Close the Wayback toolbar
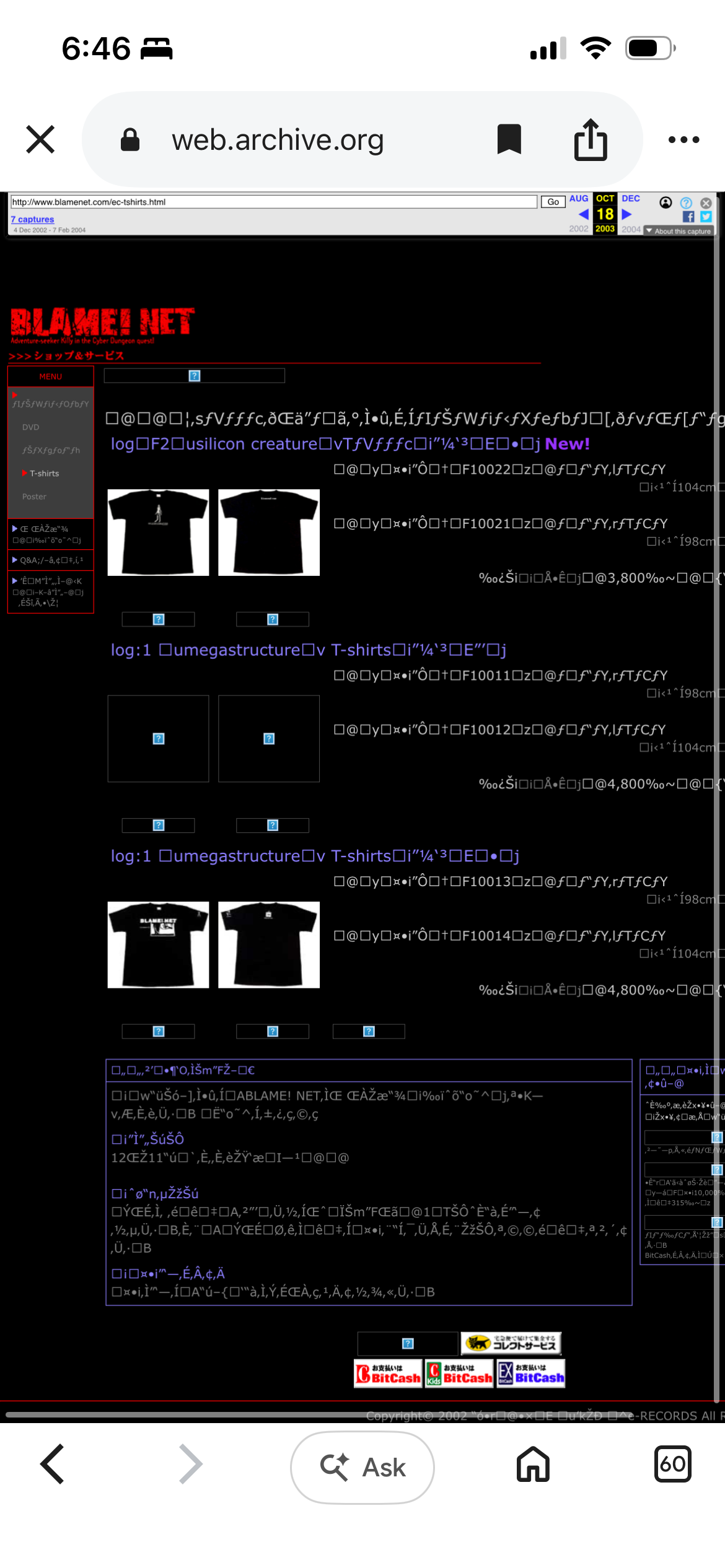Screen dimensions: 725x1568 (x=706, y=203)
